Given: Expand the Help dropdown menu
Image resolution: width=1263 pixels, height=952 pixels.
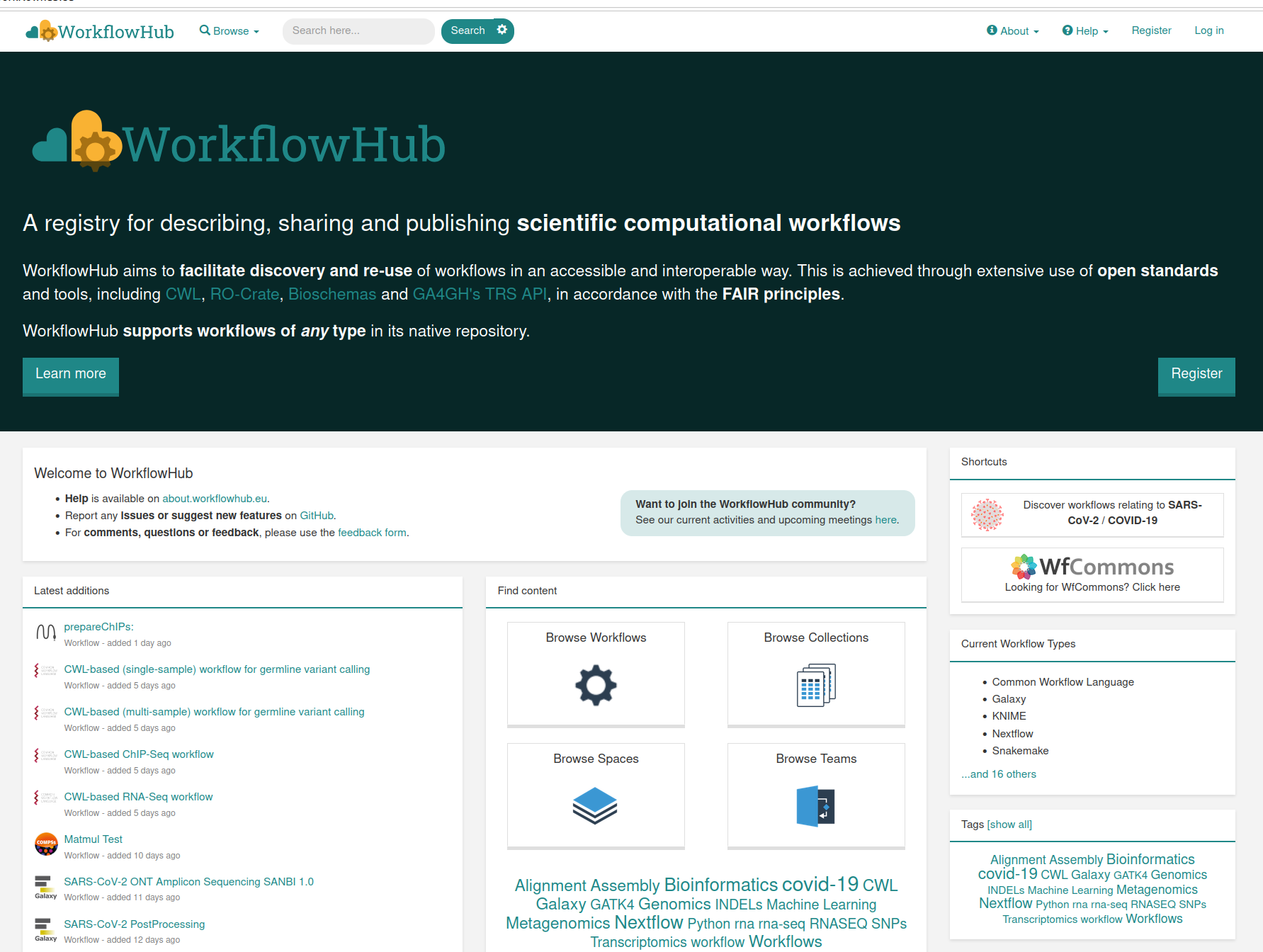Looking at the screenshot, I should (x=1085, y=31).
